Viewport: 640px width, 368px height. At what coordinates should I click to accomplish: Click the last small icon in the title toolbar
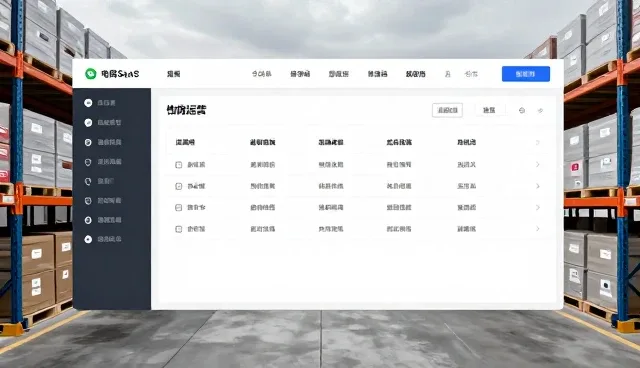[x=540, y=110]
